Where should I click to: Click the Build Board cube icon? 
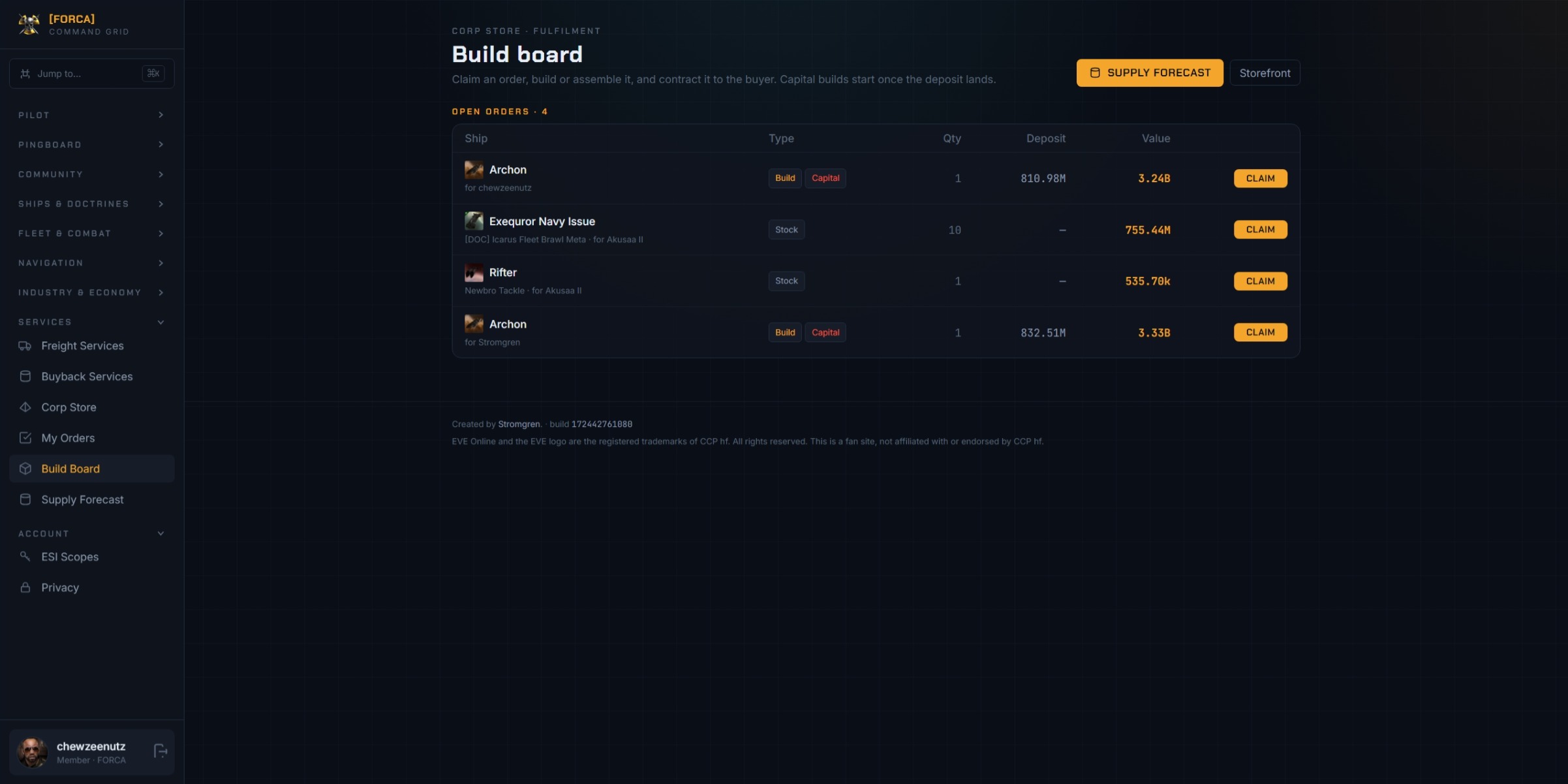25,469
